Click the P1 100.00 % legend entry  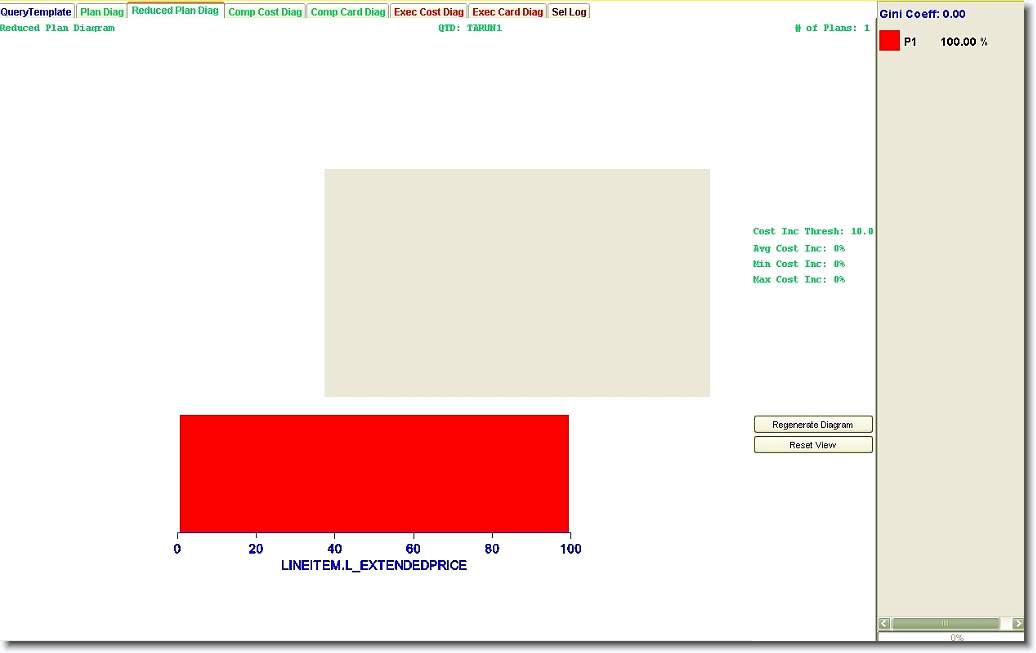coord(945,42)
